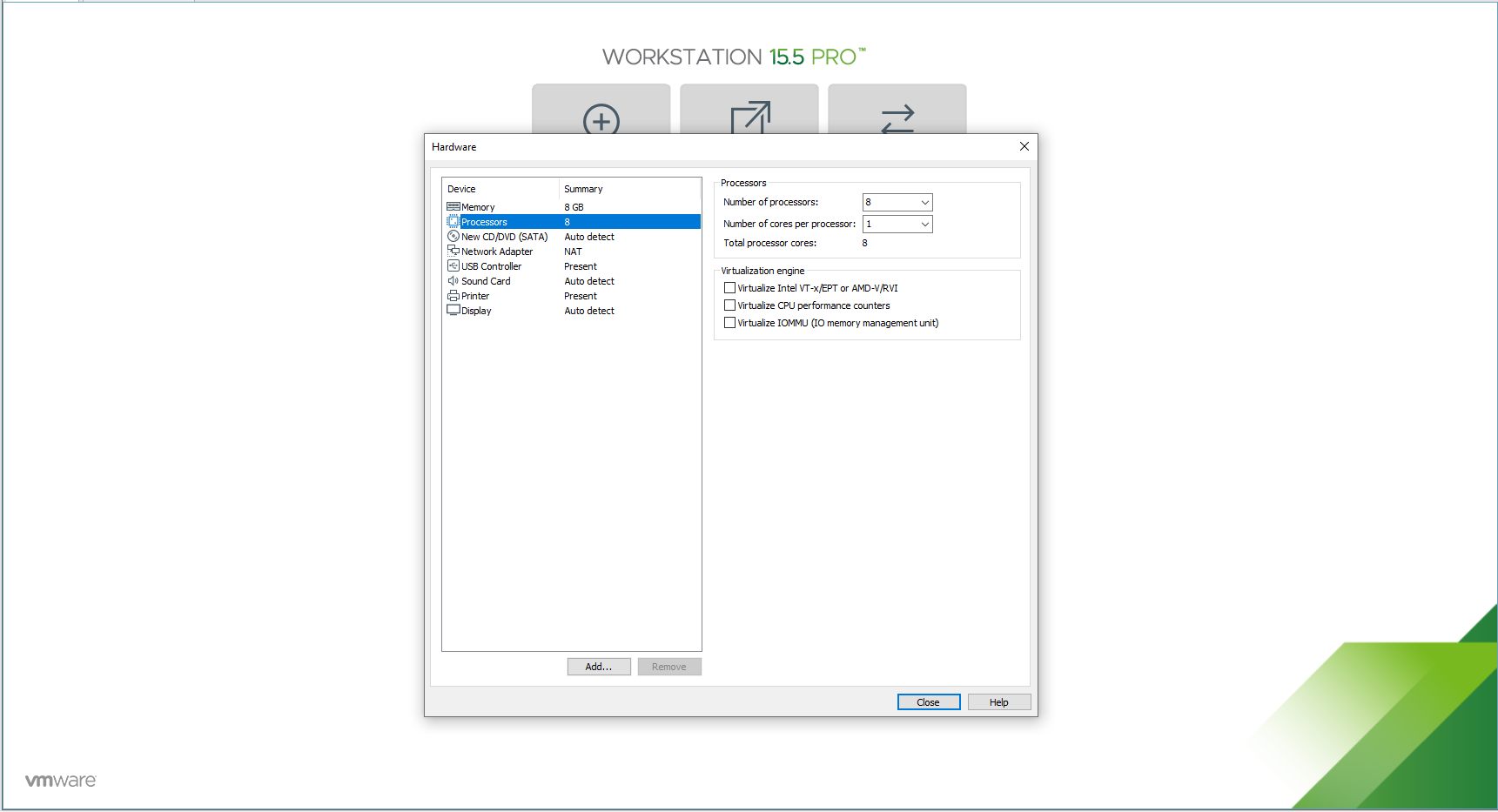
Task: Select the USB Controller row label
Action: tap(492, 266)
